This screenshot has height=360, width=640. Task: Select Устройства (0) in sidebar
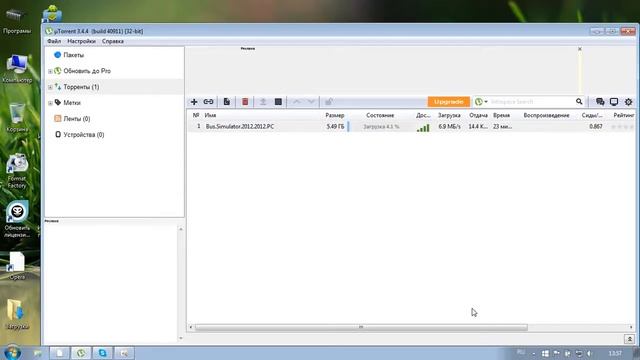pyautogui.click(x=83, y=134)
